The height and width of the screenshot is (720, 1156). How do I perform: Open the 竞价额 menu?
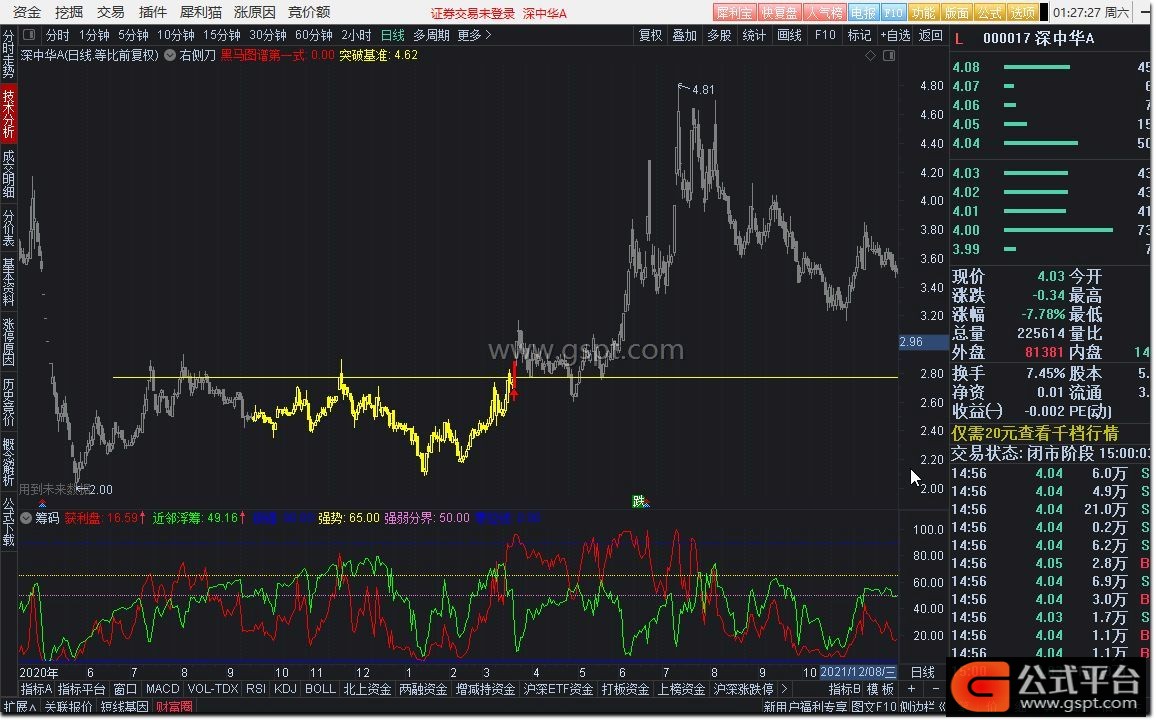(309, 13)
